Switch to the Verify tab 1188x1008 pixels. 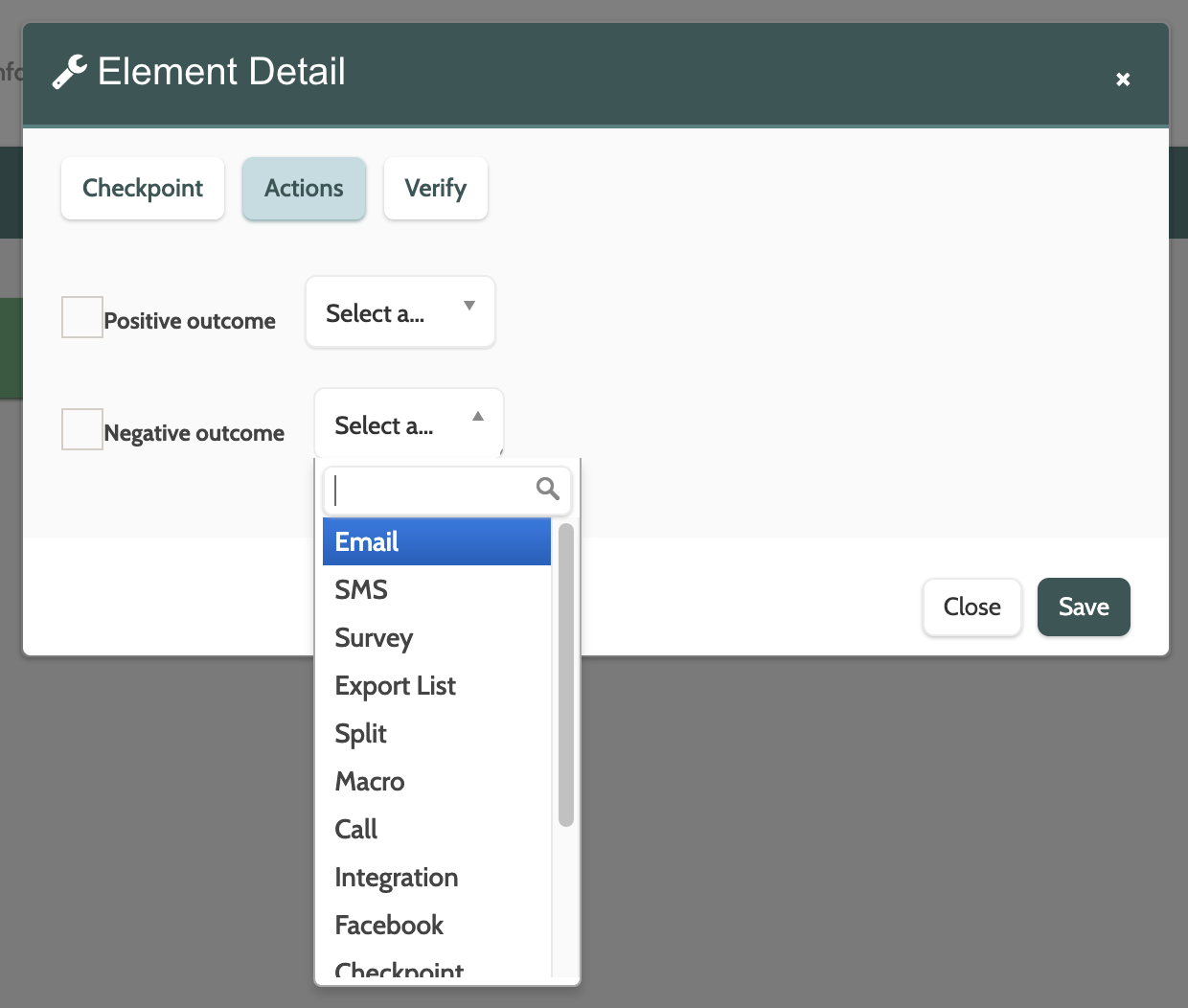tap(435, 189)
